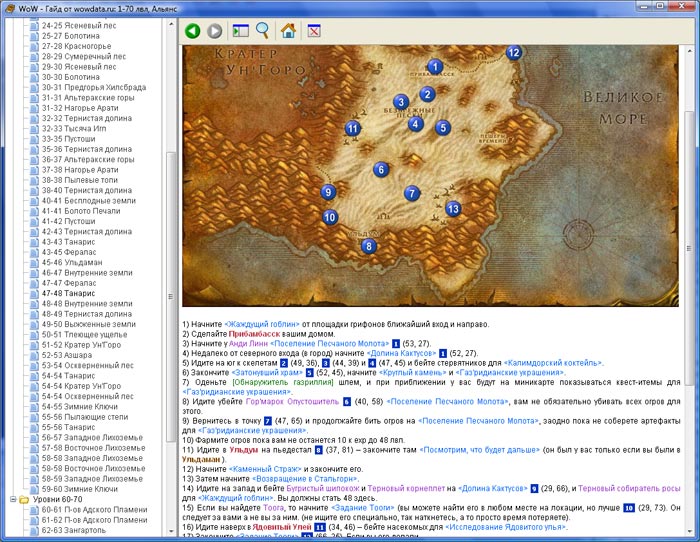
Task: Select 50-51 Тлеющее ущелье
Action: [84, 334]
